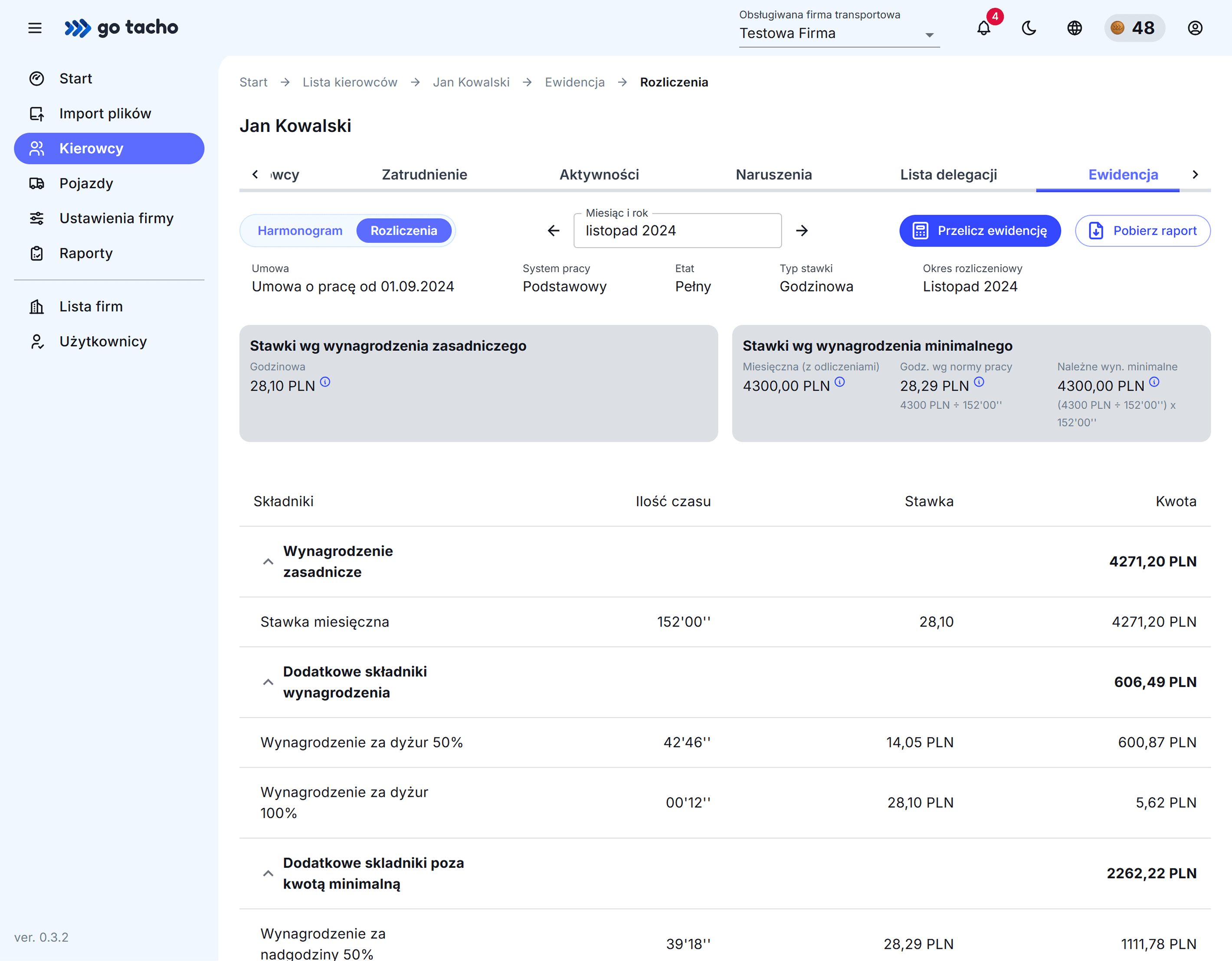Open transport company dropdown Testowa Firma
The height and width of the screenshot is (961, 1232).
coord(839,33)
